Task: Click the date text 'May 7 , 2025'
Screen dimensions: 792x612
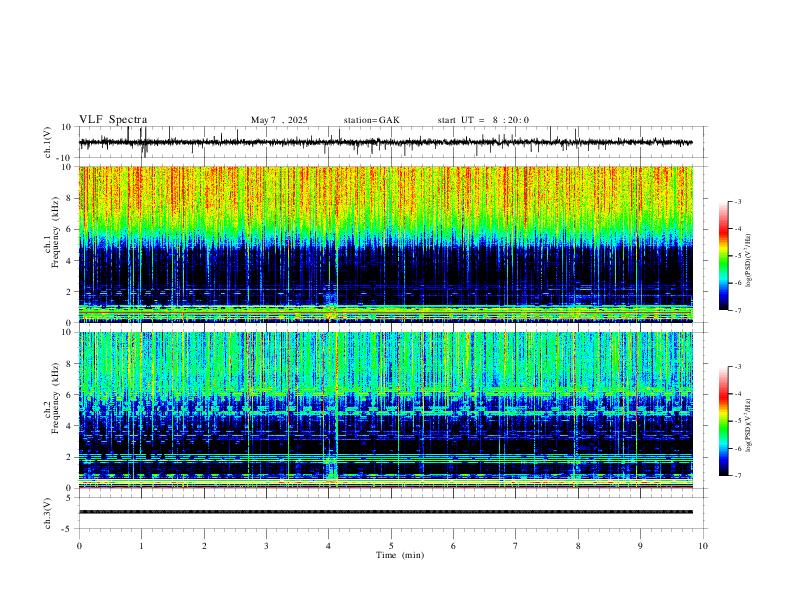Action: 279,120
